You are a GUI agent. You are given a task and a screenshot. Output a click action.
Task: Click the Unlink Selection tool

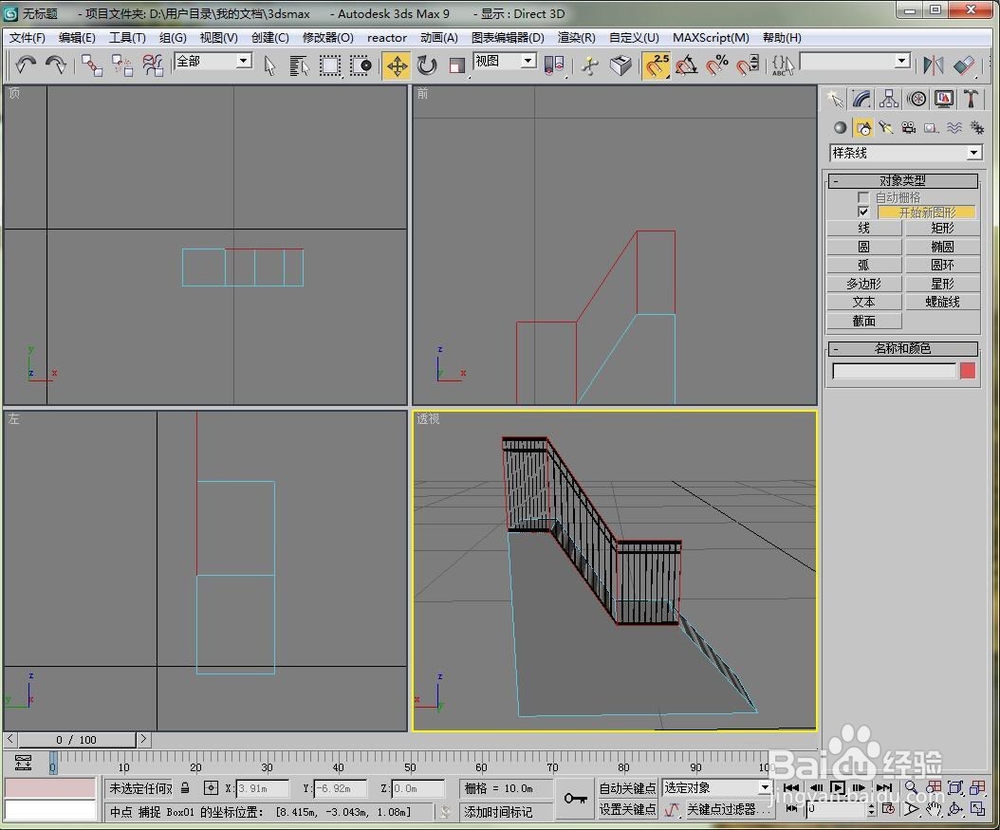(x=122, y=65)
